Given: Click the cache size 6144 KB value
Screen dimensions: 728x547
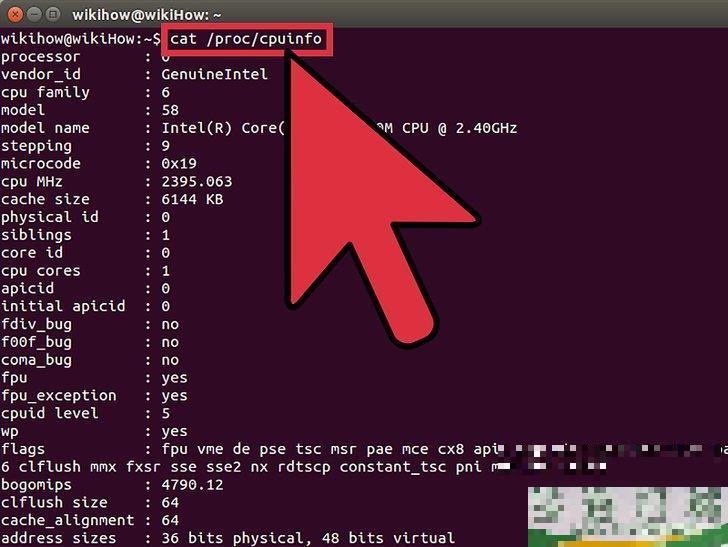Looking at the screenshot, I should pyautogui.click(x=192, y=199).
